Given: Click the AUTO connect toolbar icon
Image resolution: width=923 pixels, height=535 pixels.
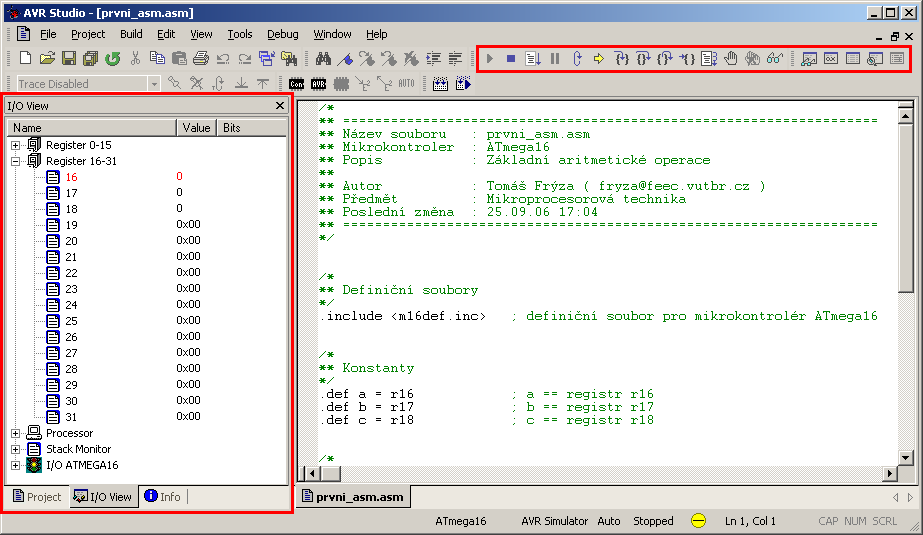Looking at the screenshot, I should (407, 84).
